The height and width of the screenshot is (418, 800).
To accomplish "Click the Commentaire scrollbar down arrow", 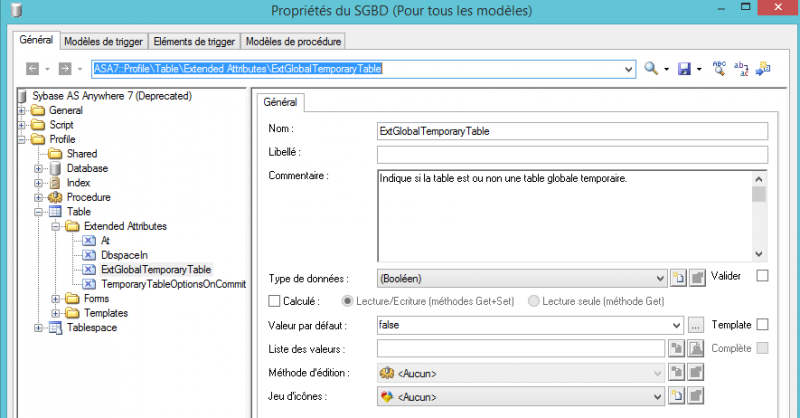I will click(x=759, y=254).
